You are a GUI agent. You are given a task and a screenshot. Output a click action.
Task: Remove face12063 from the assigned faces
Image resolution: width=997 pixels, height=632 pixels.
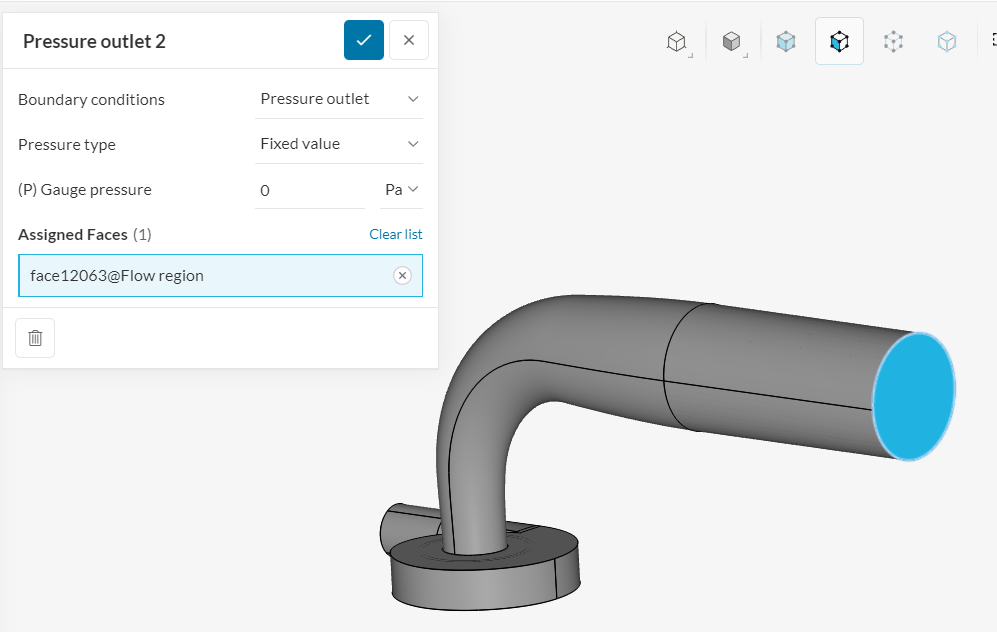click(x=402, y=276)
